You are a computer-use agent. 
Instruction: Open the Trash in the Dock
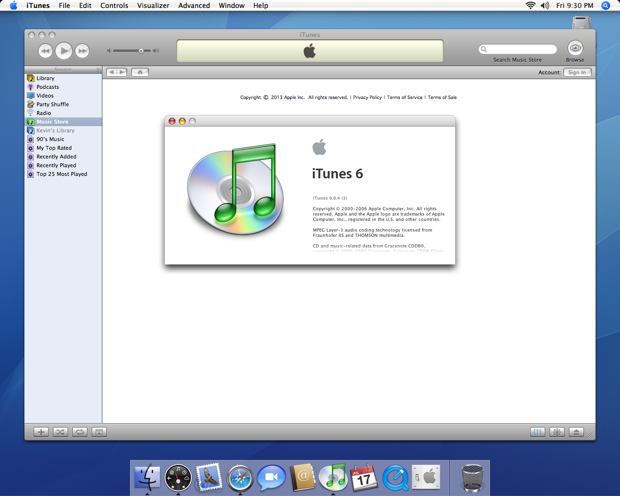(473, 478)
